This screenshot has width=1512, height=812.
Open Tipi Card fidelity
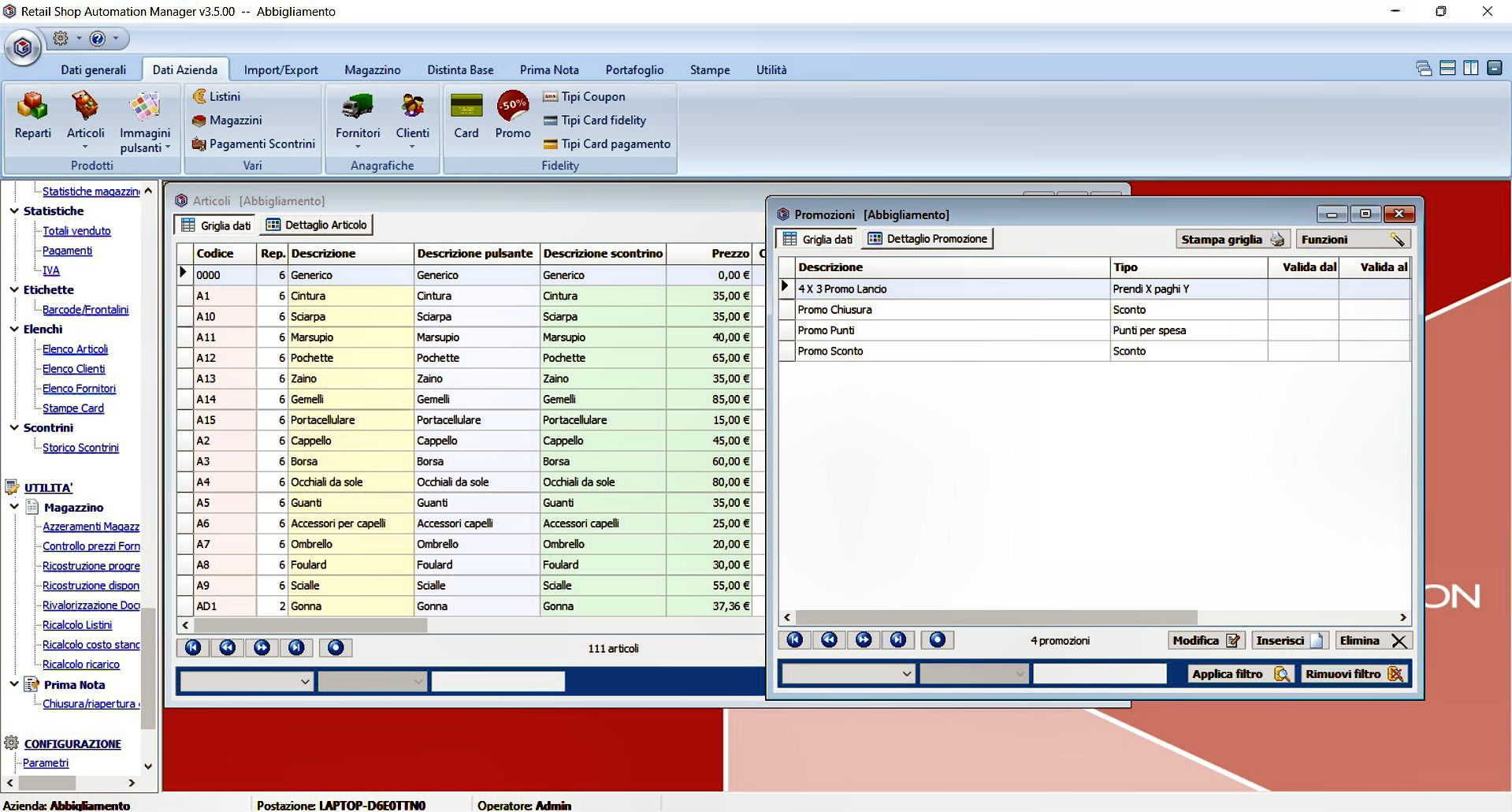coord(595,120)
